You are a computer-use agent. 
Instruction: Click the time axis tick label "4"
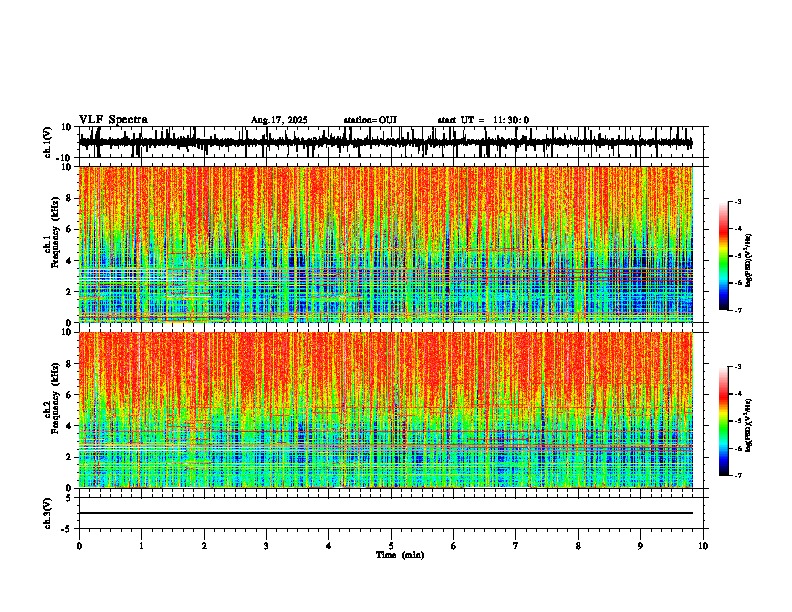[329, 546]
